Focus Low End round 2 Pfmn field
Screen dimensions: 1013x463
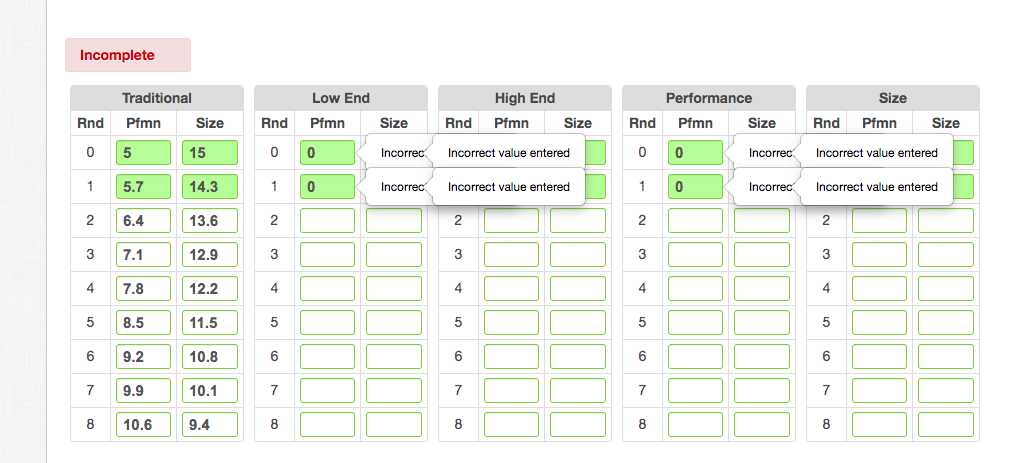point(328,221)
